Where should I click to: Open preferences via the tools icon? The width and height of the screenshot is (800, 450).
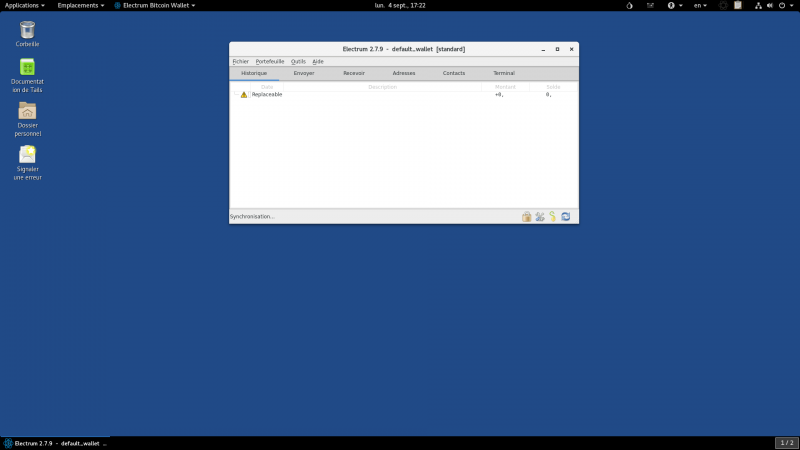point(539,216)
